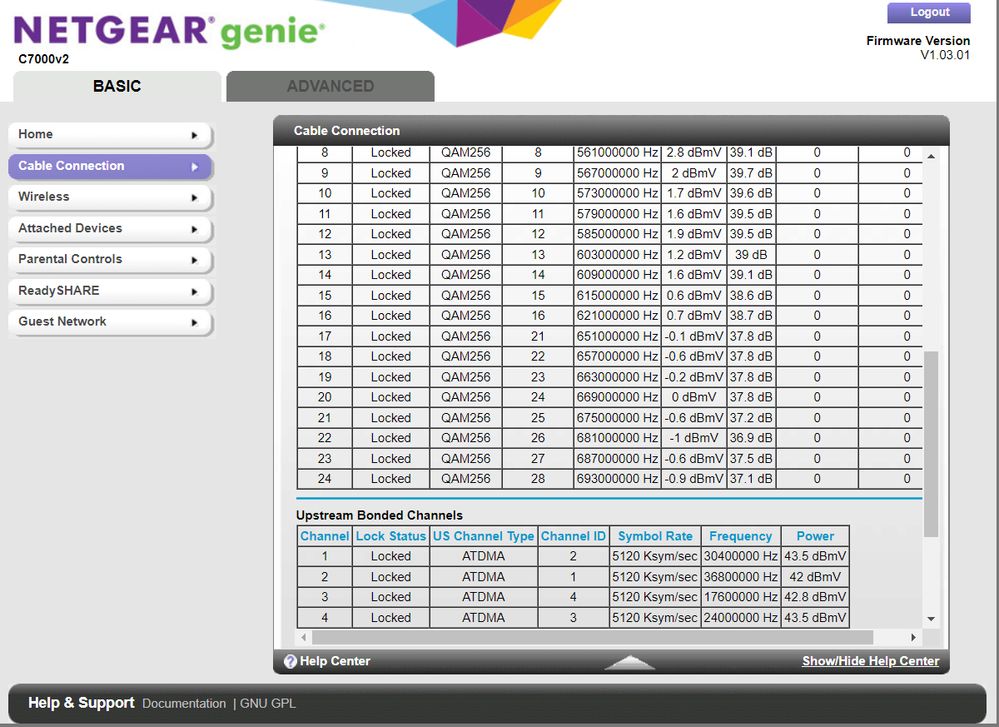Select the BASIC tab
This screenshot has width=999, height=727.
[x=117, y=86]
